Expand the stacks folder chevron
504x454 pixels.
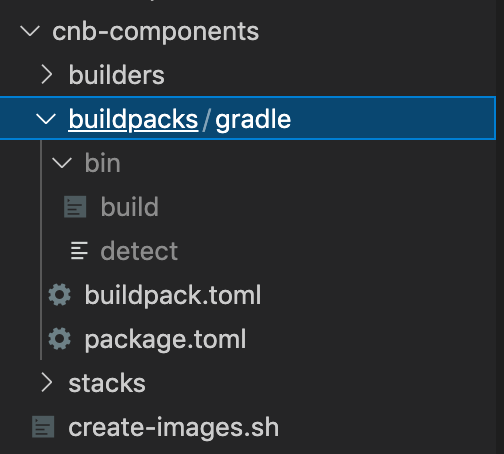click(x=47, y=383)
